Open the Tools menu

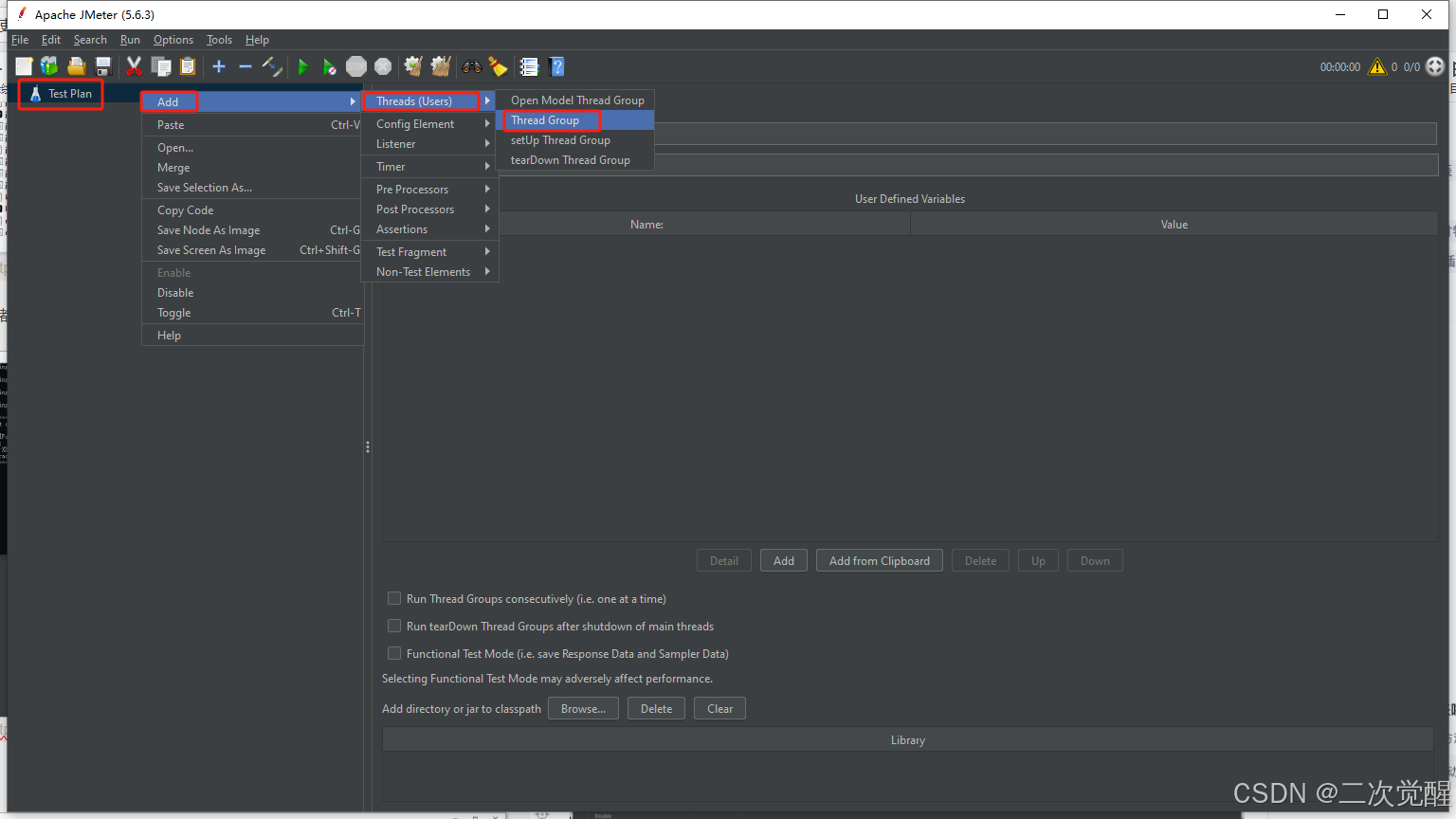tap(219, 40)
